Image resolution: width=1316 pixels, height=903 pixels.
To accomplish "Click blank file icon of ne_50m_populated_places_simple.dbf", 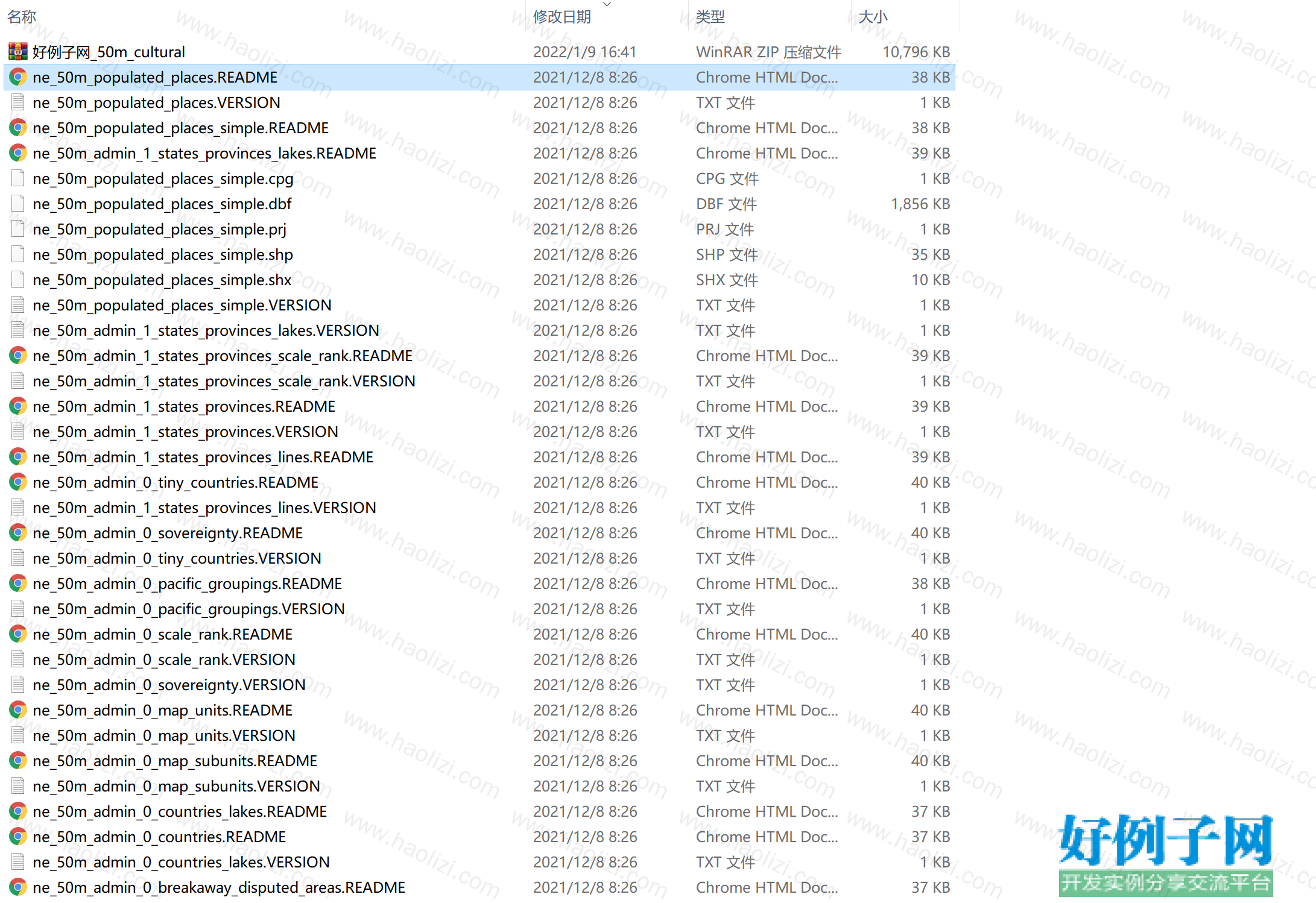I will click(18, 204).
